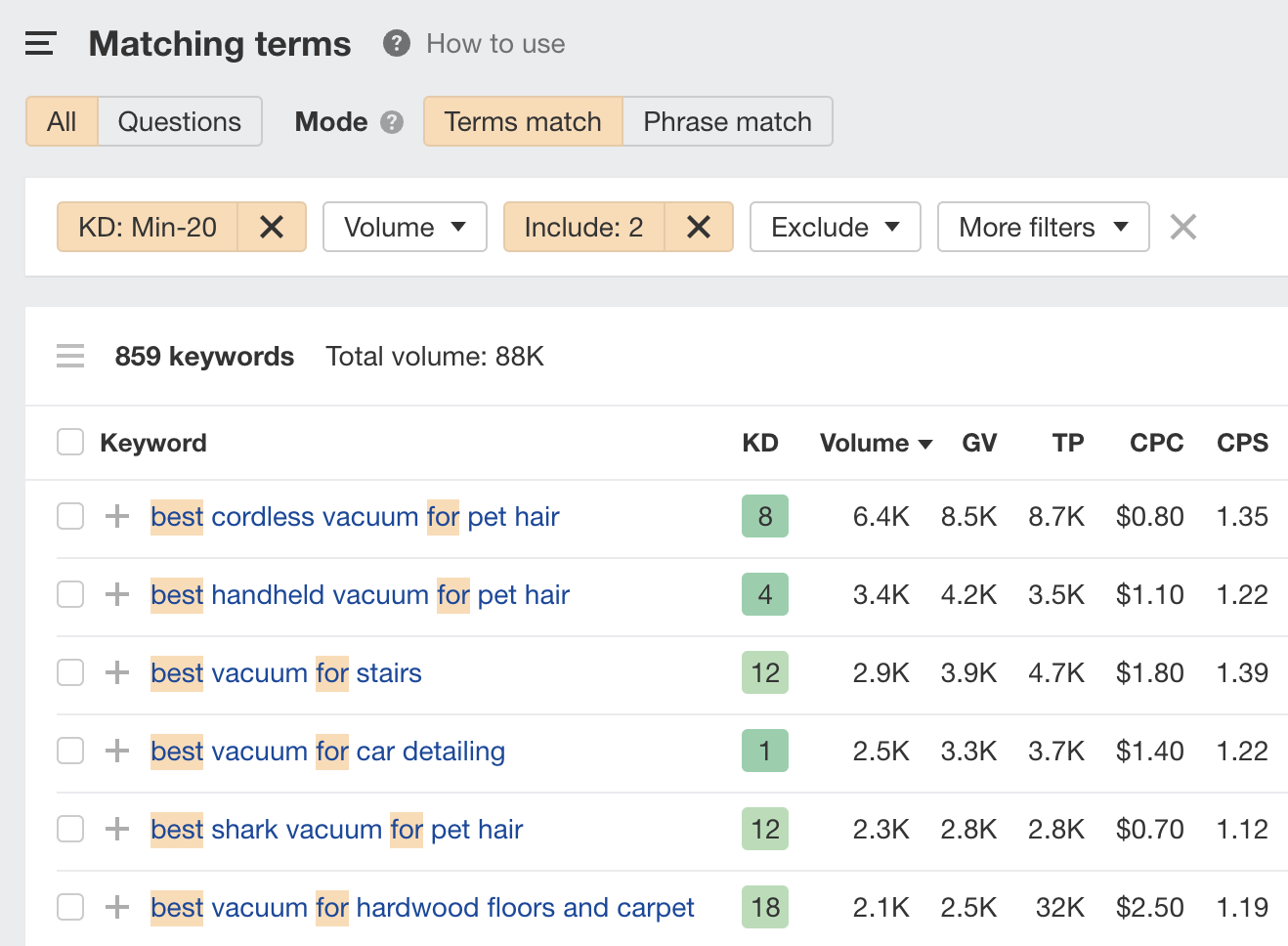
Task: Open the 'How to use' link
Action: (494, 43)
